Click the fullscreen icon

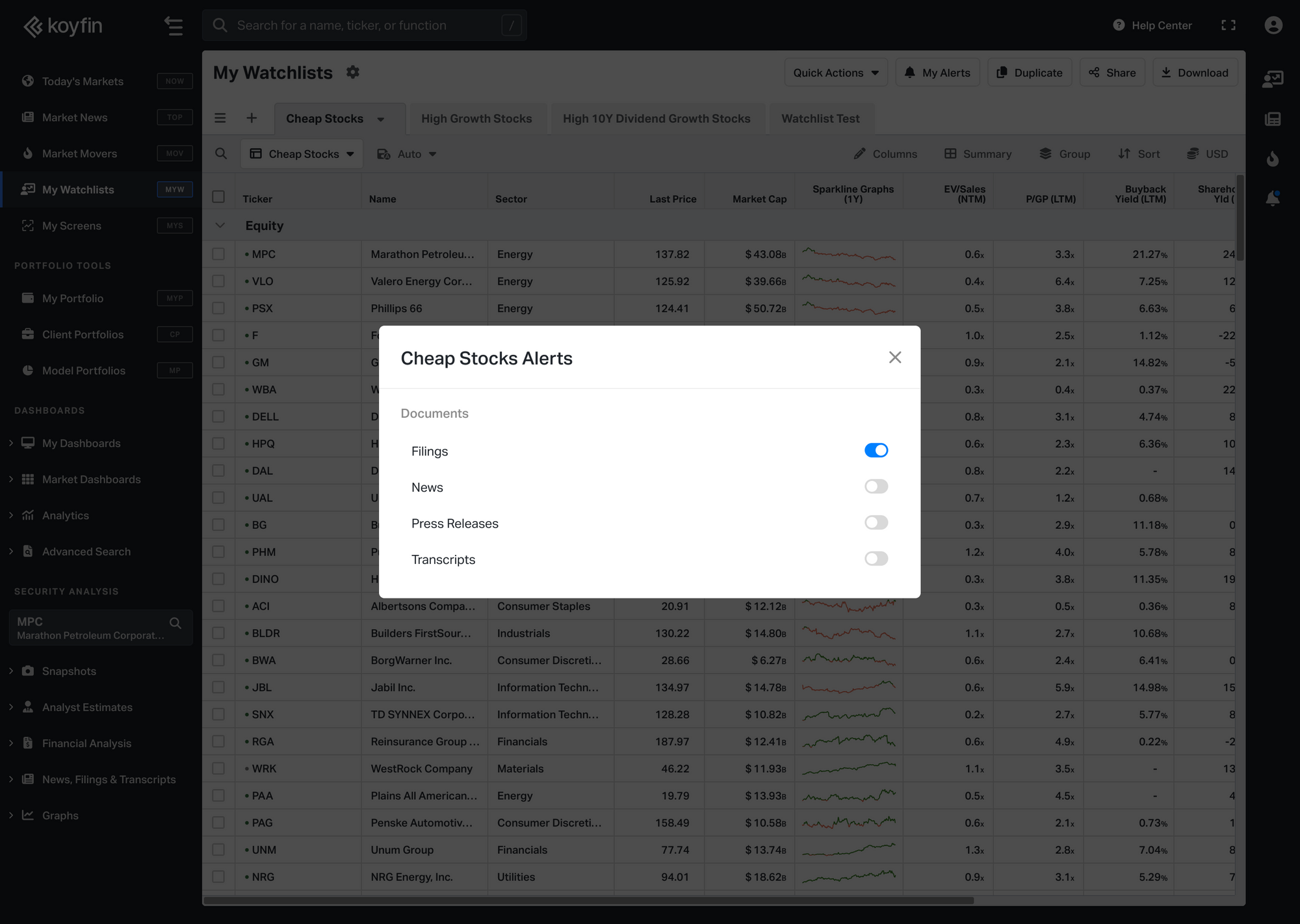point(1228,25)
